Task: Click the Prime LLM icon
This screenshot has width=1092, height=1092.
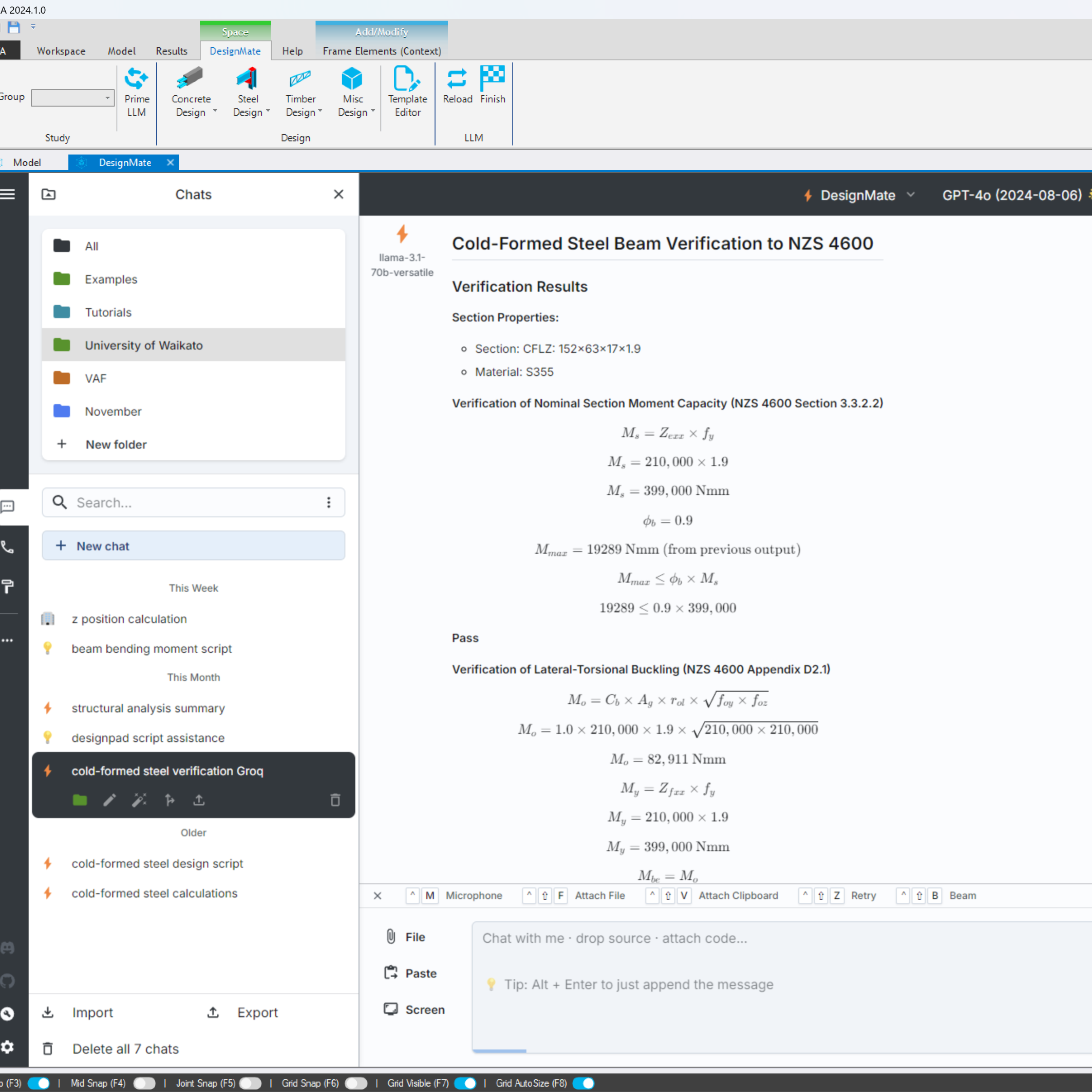Action: [x=136, y=79]
